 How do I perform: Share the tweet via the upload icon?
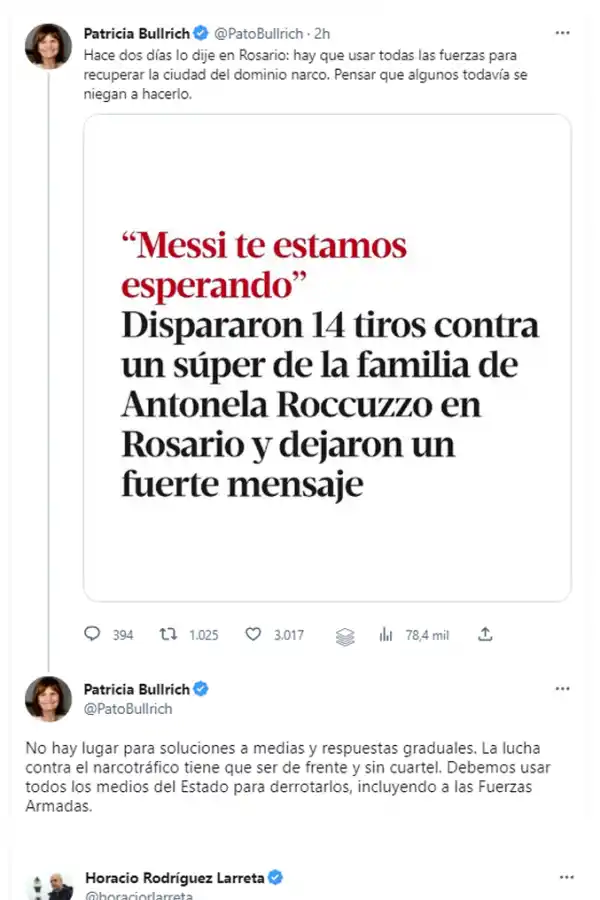[x=485, y=634]
